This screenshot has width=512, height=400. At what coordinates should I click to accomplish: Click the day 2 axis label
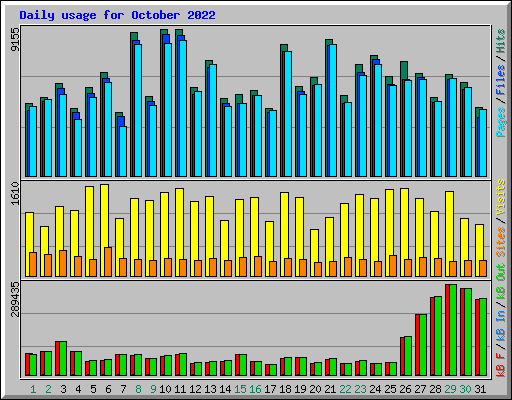(x=48, y=389)
